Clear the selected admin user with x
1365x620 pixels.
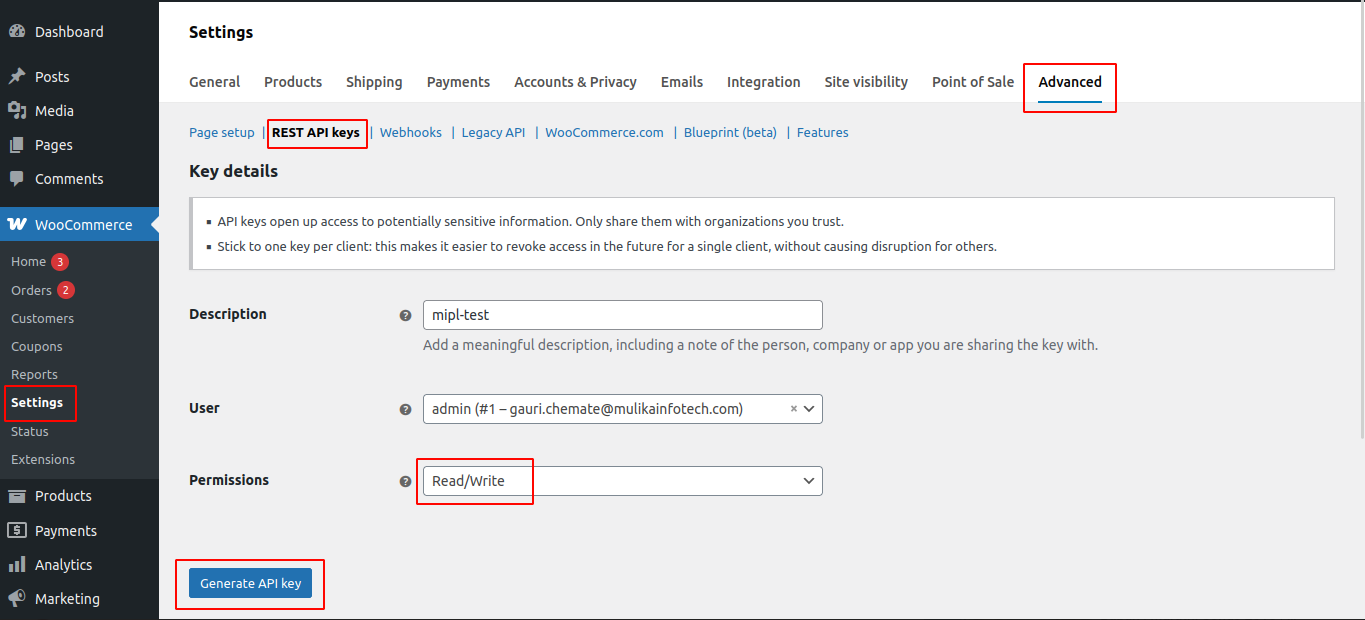794,409
